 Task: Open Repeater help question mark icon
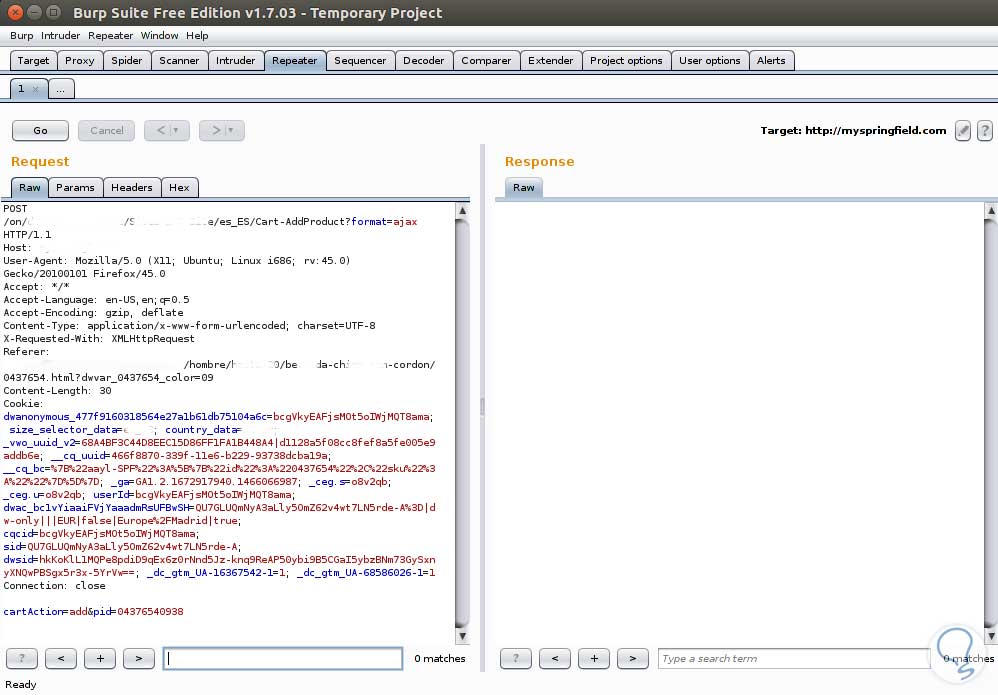pos(984,130)
